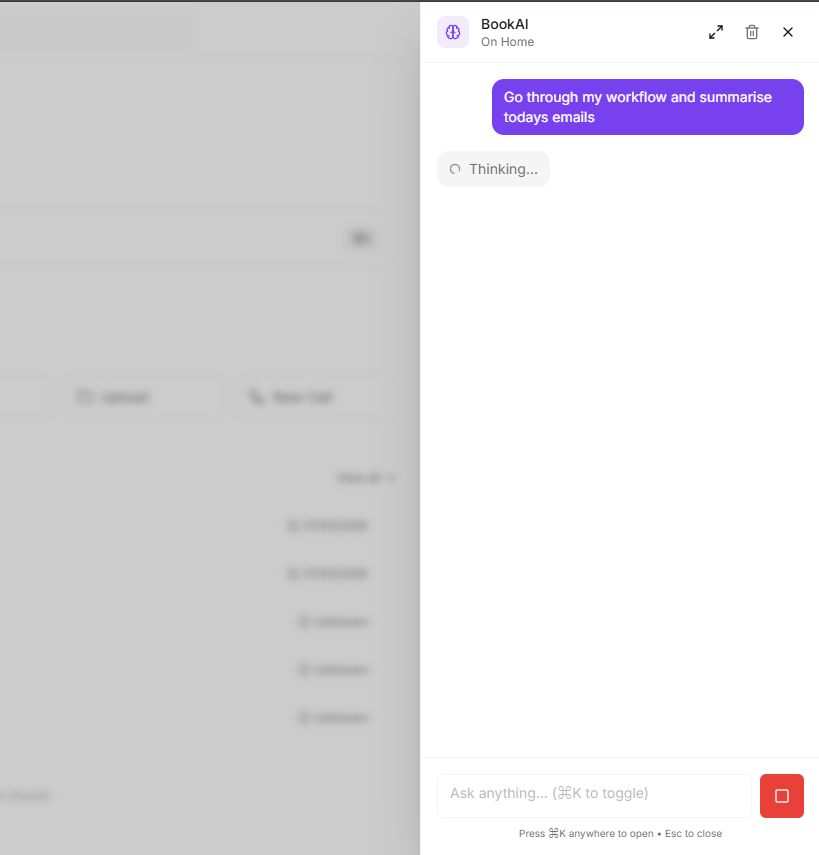Click the blurred icon button above Upload row
Viewport: 819px width, 855px height.
(x=361, y=238)
